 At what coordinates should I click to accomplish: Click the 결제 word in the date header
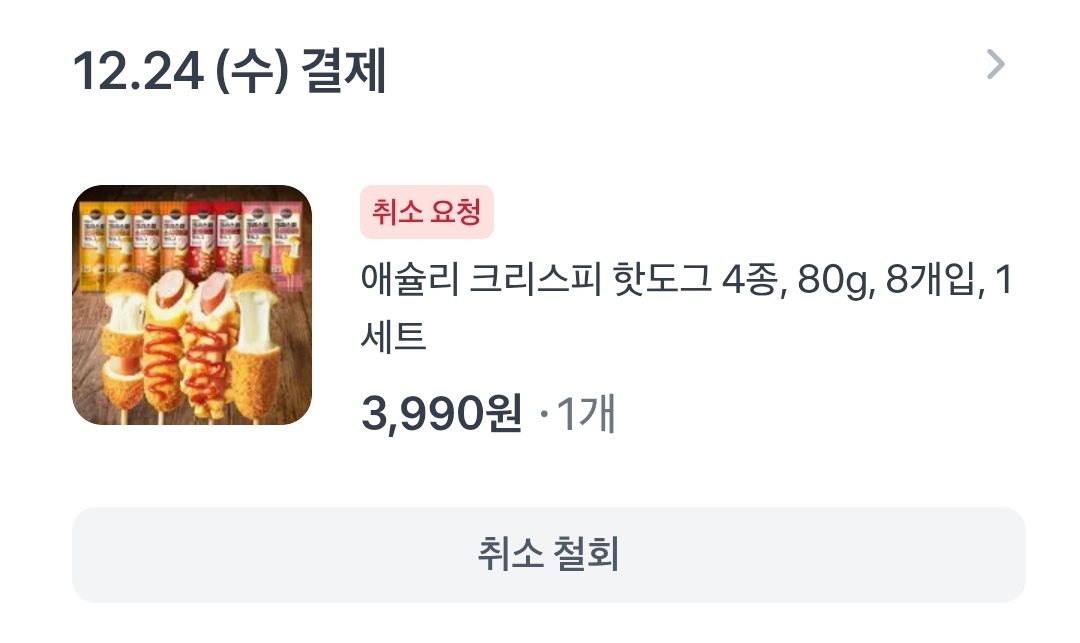[344, 70]
